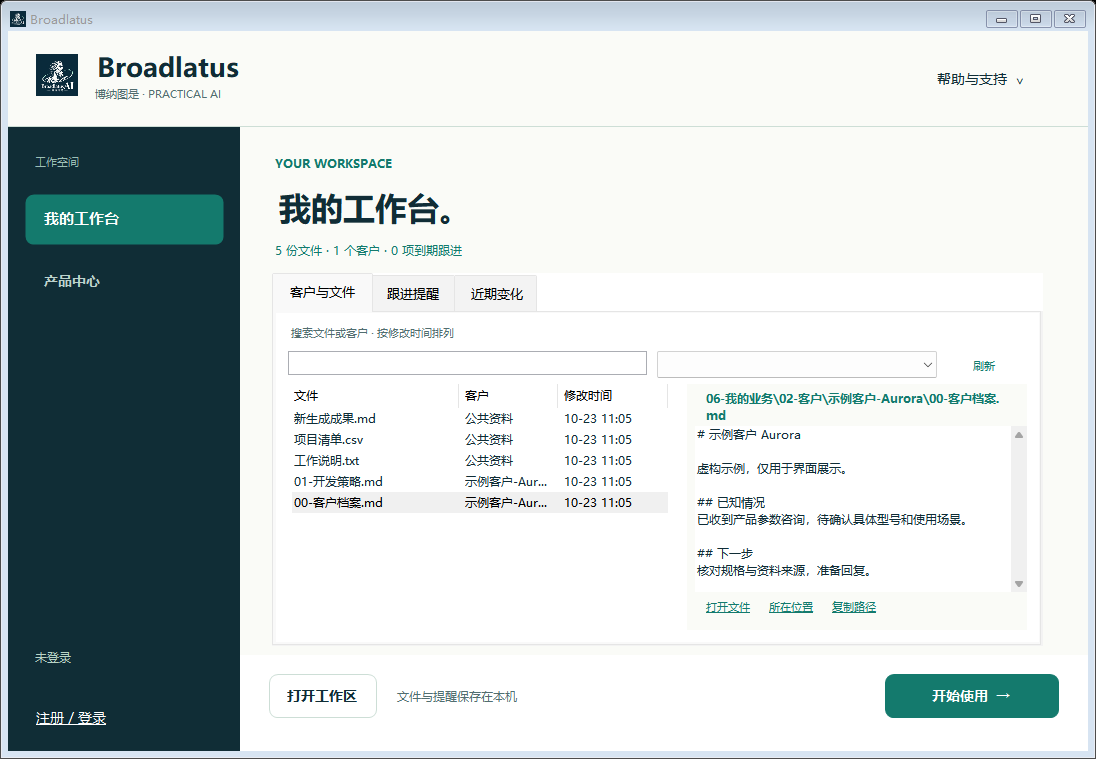Switch to the 跟进提醒 tab
Viewport: 1096px width, 759px height.
coord(413,294)
